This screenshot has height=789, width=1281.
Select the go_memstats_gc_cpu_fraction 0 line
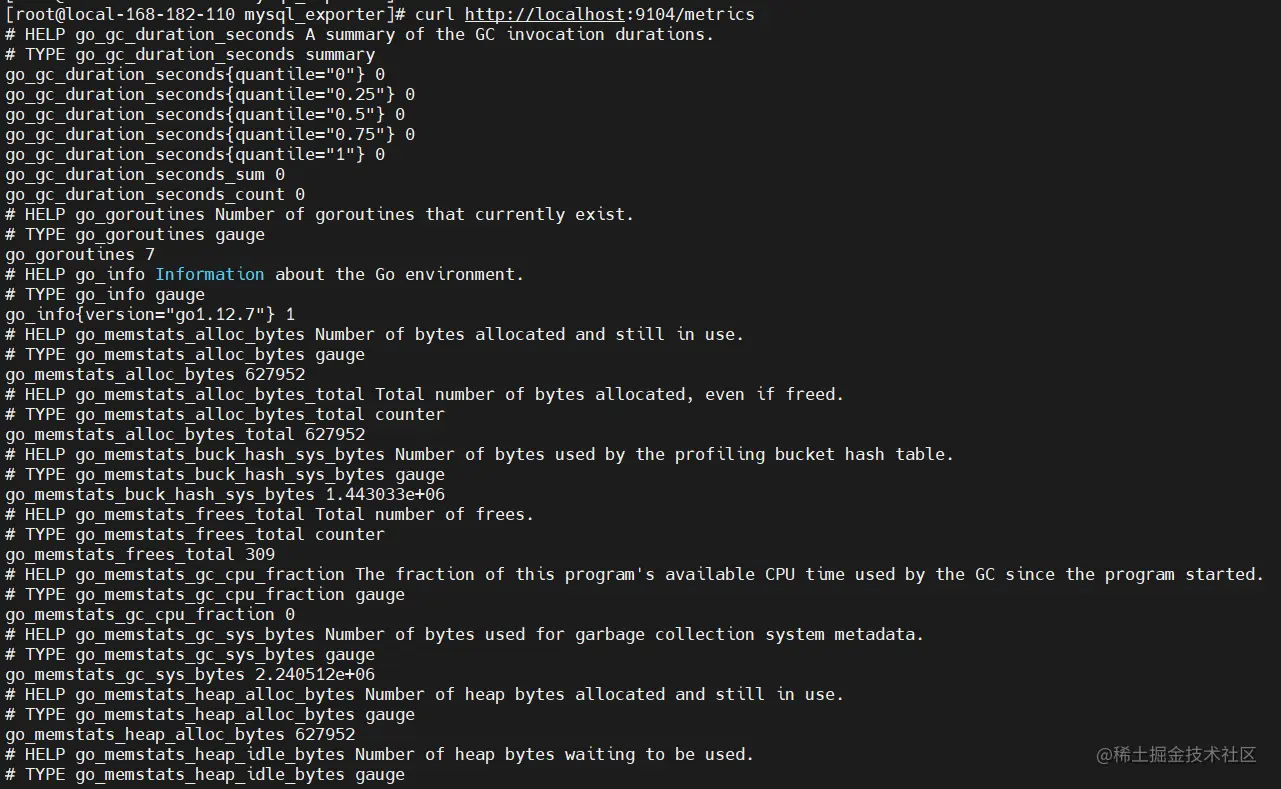[x=150, y=614]
